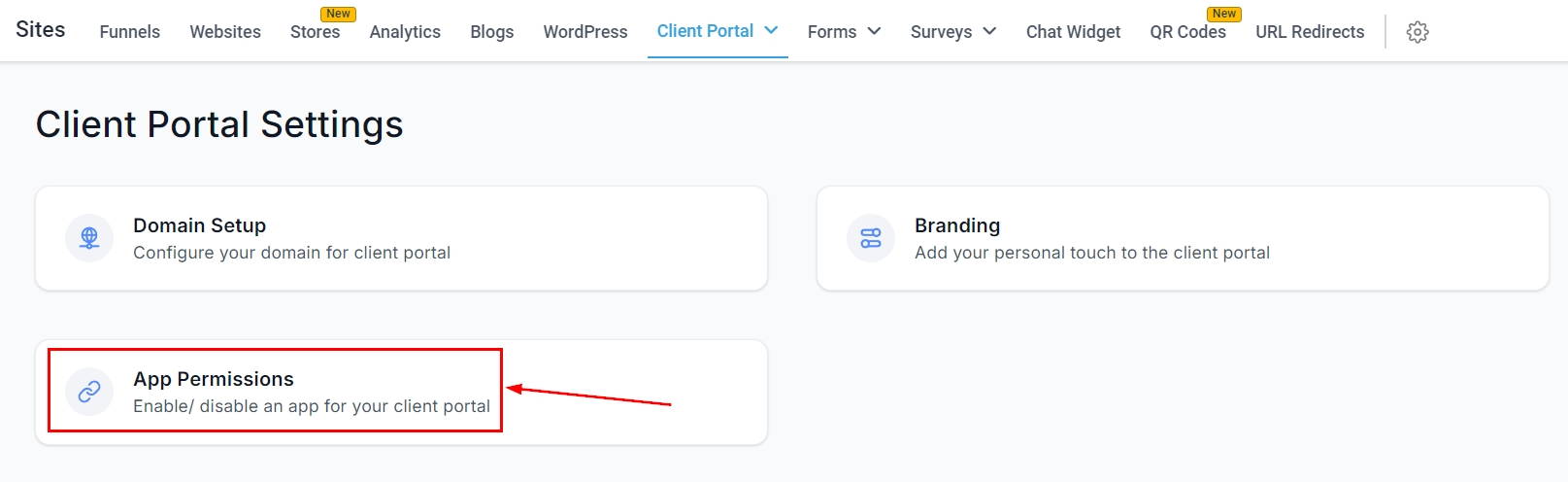Open the QR Codes tab
Viewport: 1568px width, 482px height.
click(x=1187, y=32)
